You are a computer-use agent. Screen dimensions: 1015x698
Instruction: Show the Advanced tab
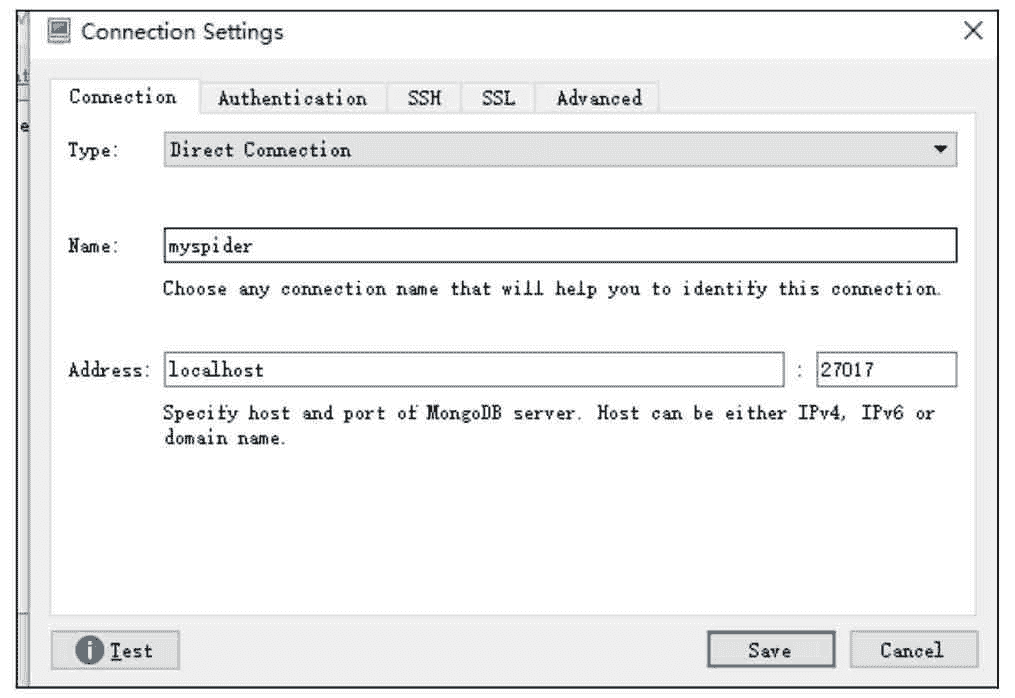pyautogui.click(x=598, y=98)
